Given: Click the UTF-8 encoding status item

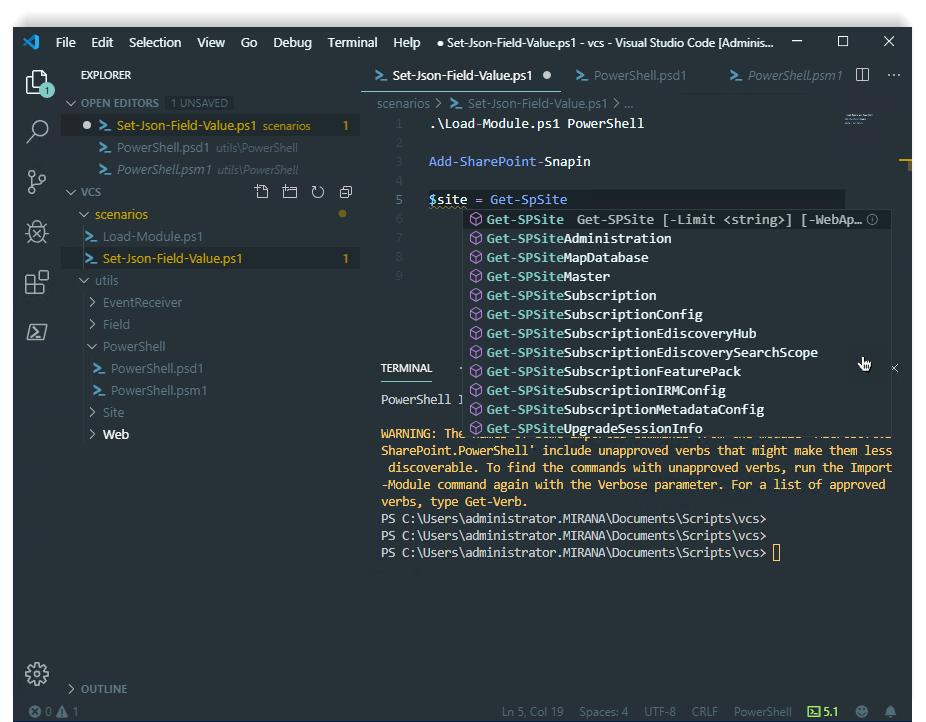Looking at the screenshot, I should [659, 712].
